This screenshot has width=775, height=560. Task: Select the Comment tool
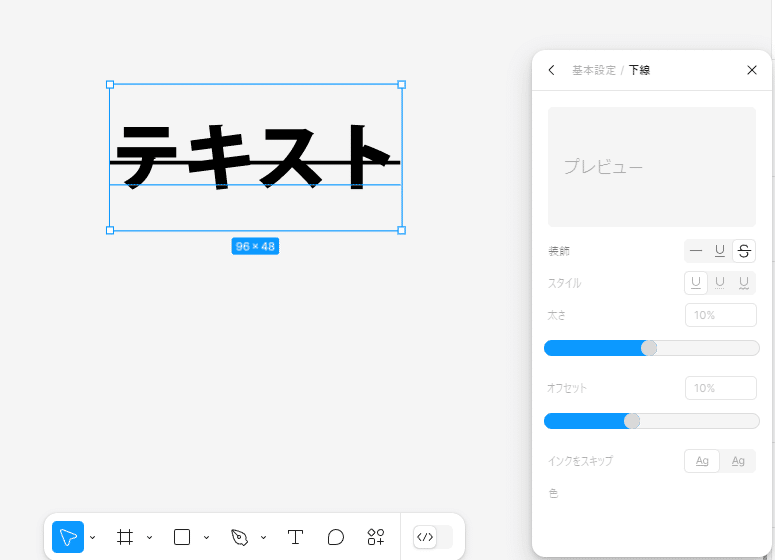(336, 537)
